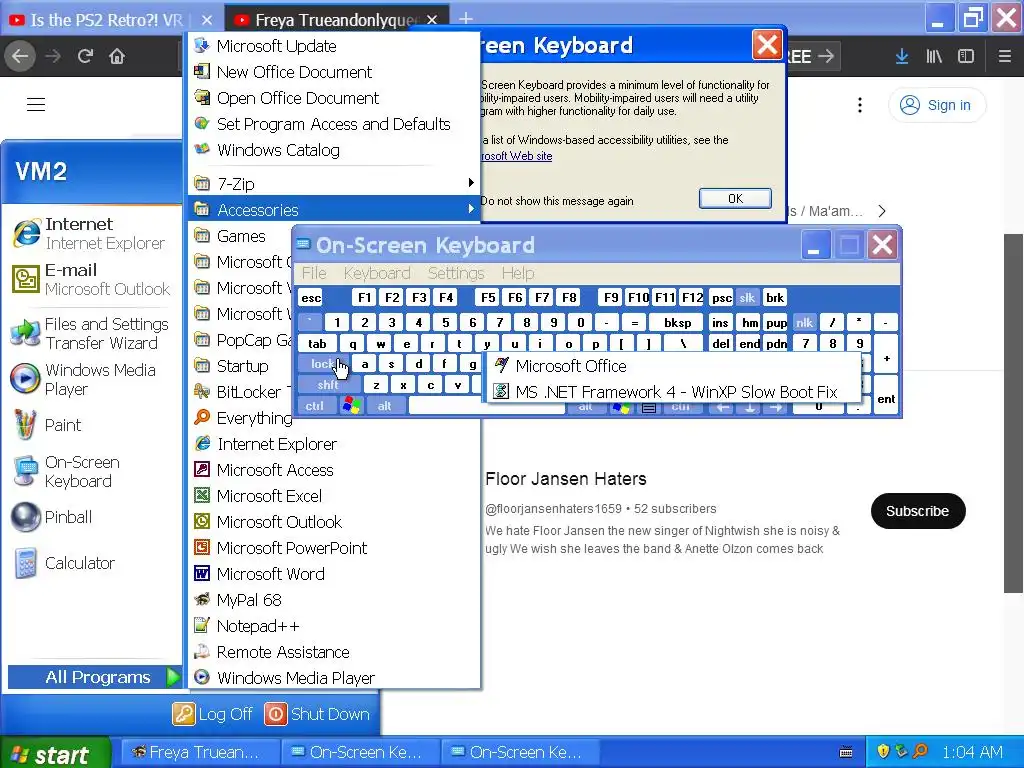This screenshot has height=768, width=1024.
Task: Toggle the left ctrl key
Action: pos(315,406)
